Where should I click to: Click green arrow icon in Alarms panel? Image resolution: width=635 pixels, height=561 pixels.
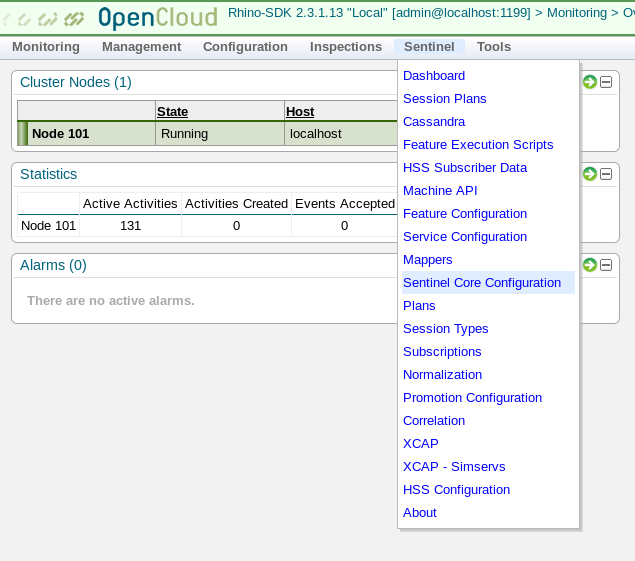[x=590, y=265]
